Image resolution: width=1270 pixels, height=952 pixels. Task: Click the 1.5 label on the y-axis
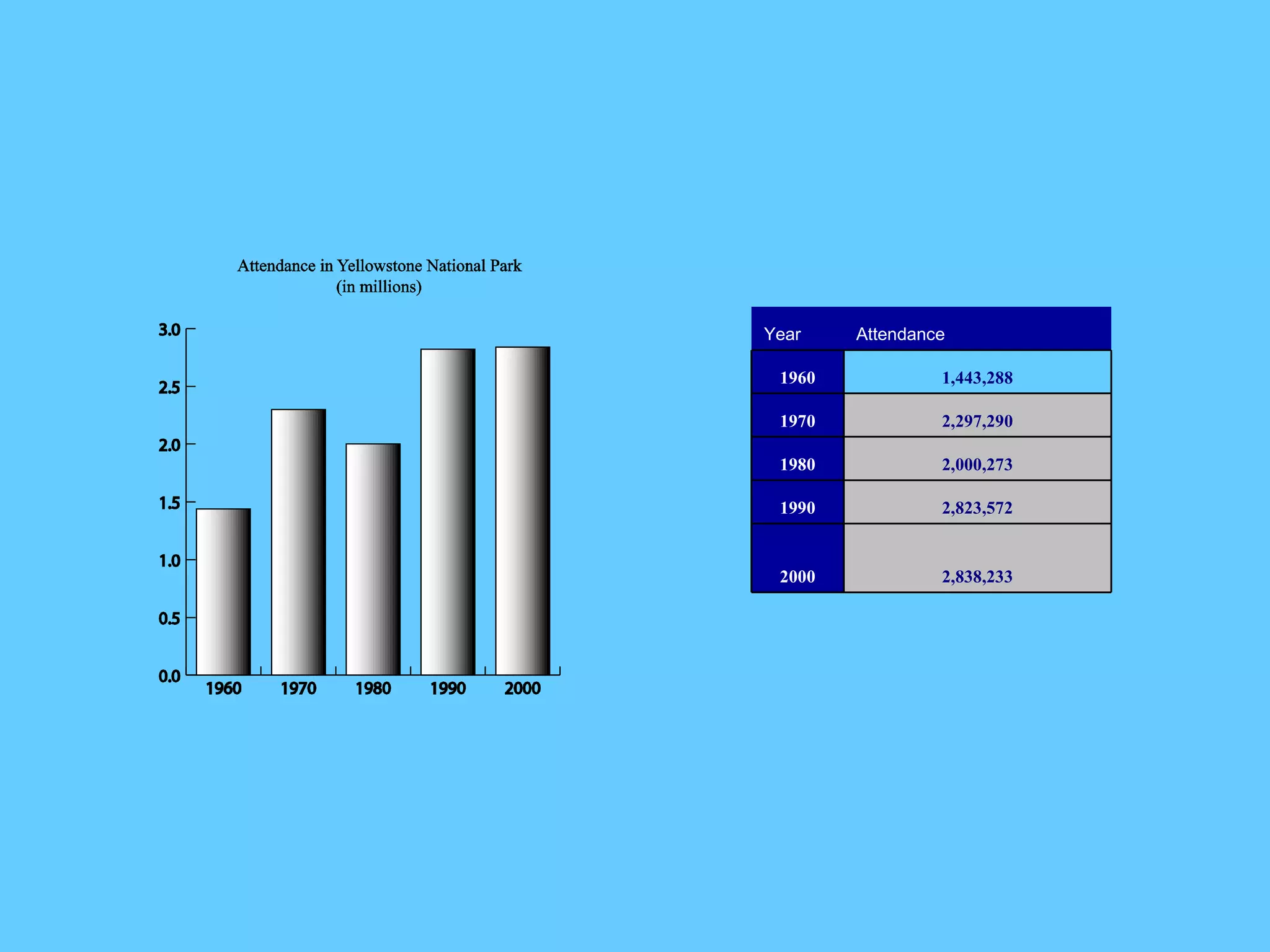[169, 503]
